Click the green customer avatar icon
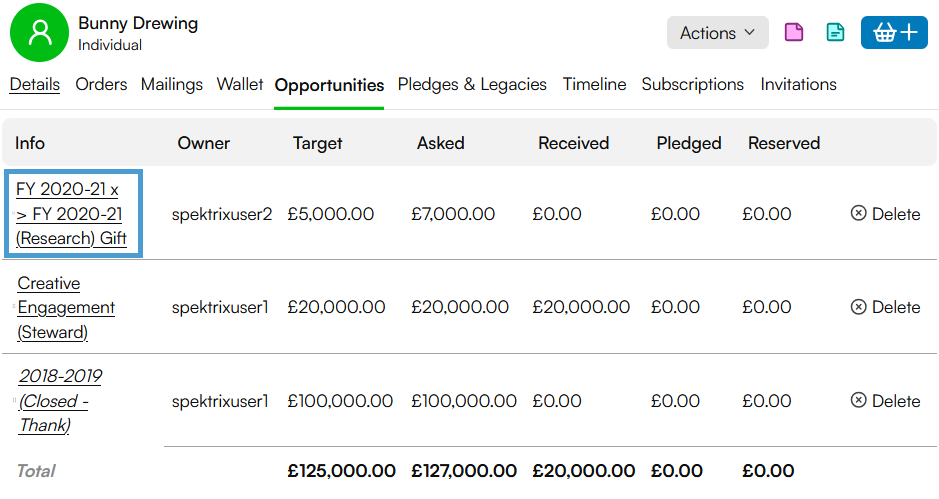Viewport: 939px width, 499px height. click(x=40, y=32)
